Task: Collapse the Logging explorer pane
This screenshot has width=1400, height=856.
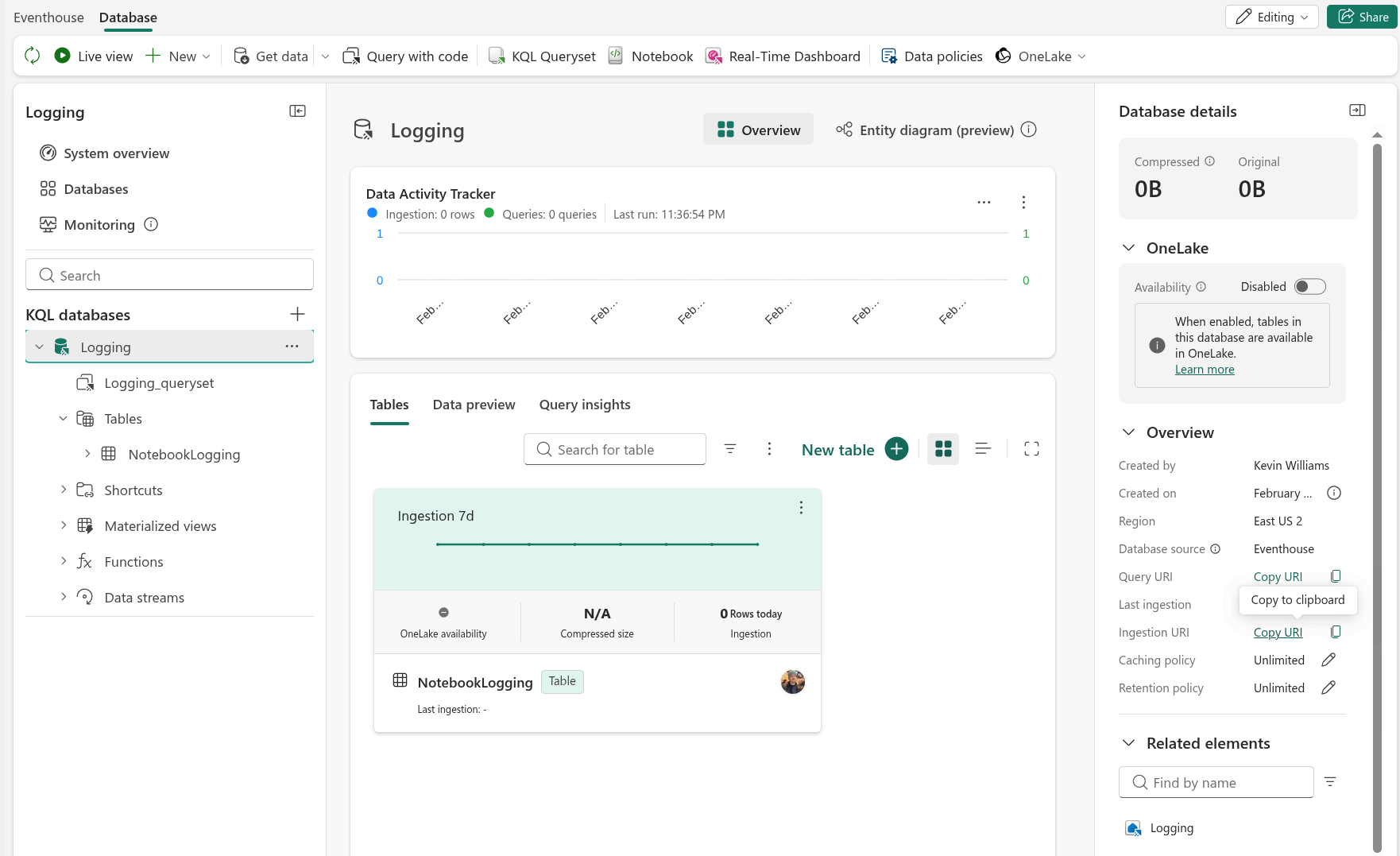Action: click(297, 111)
